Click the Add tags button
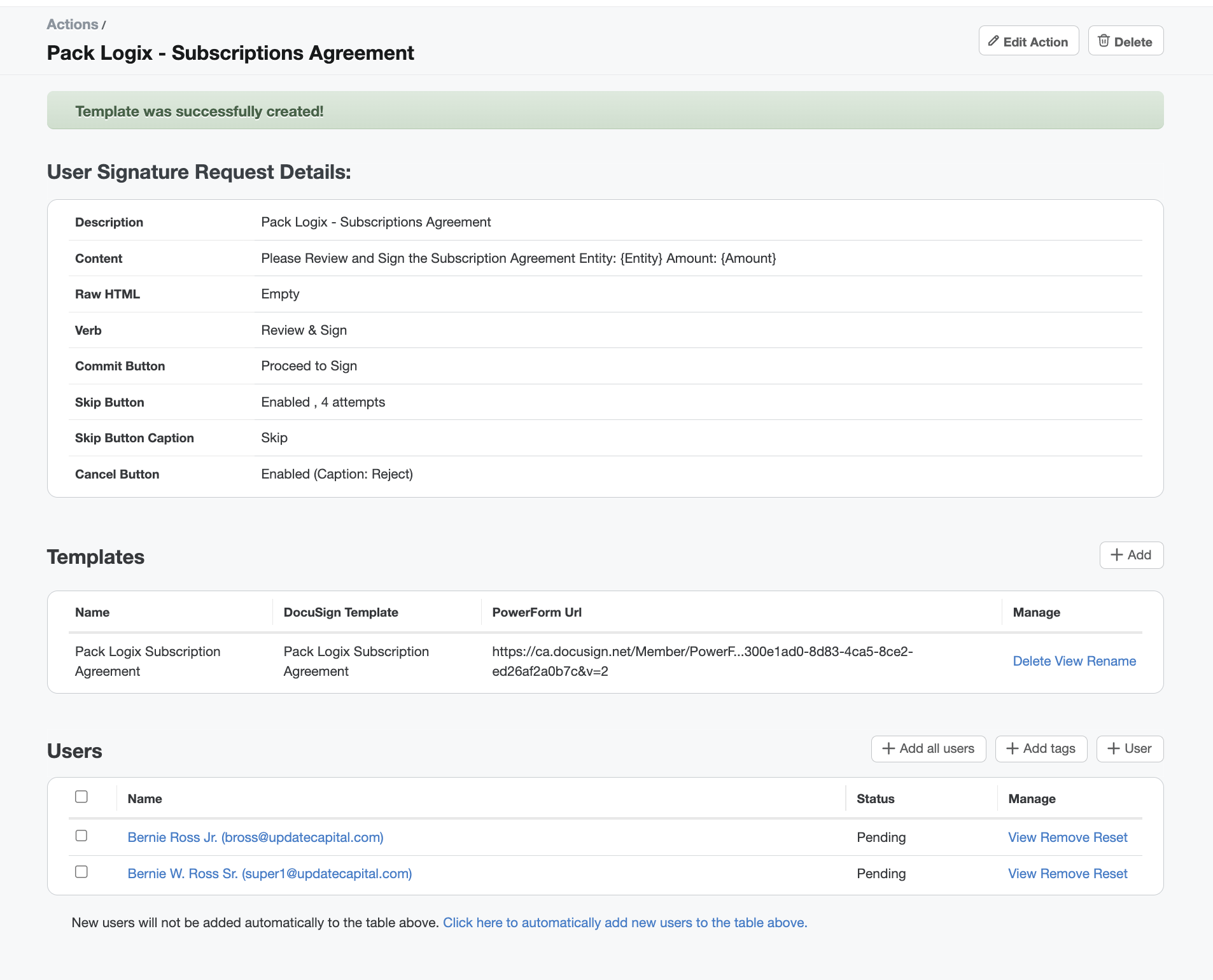The width and height of the screenshot is (1213, 980). click(1041, 749)
